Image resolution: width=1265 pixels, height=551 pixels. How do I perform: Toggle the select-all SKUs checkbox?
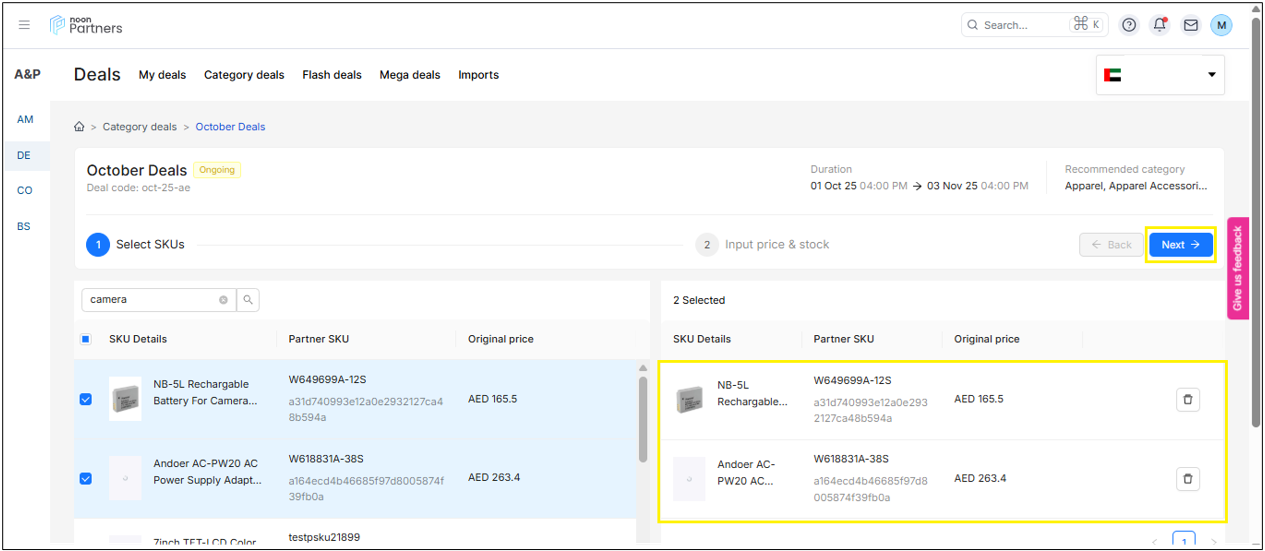[85, 339]
